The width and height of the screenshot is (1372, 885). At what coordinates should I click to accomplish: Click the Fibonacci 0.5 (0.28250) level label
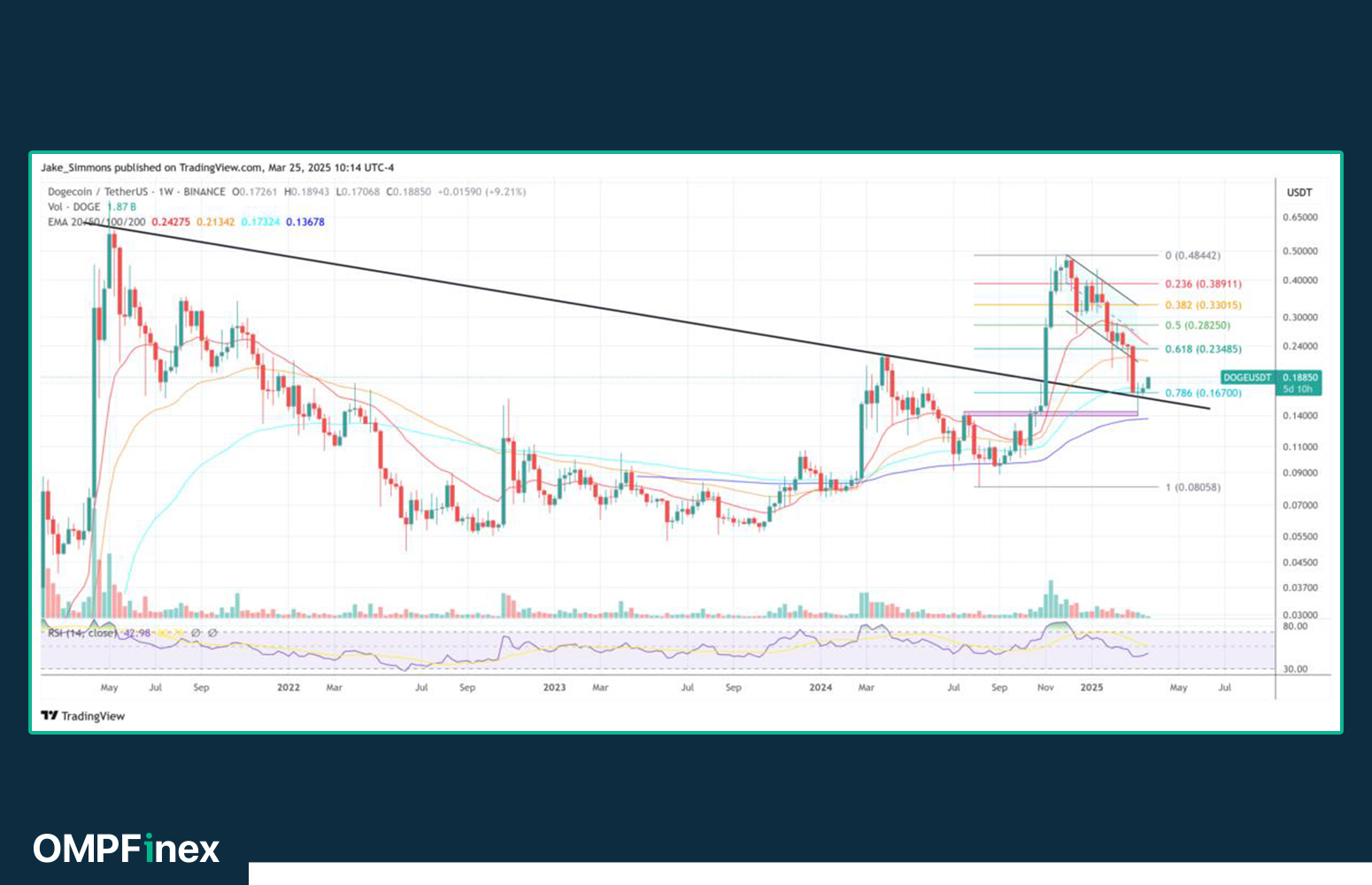coord(1198,326)
